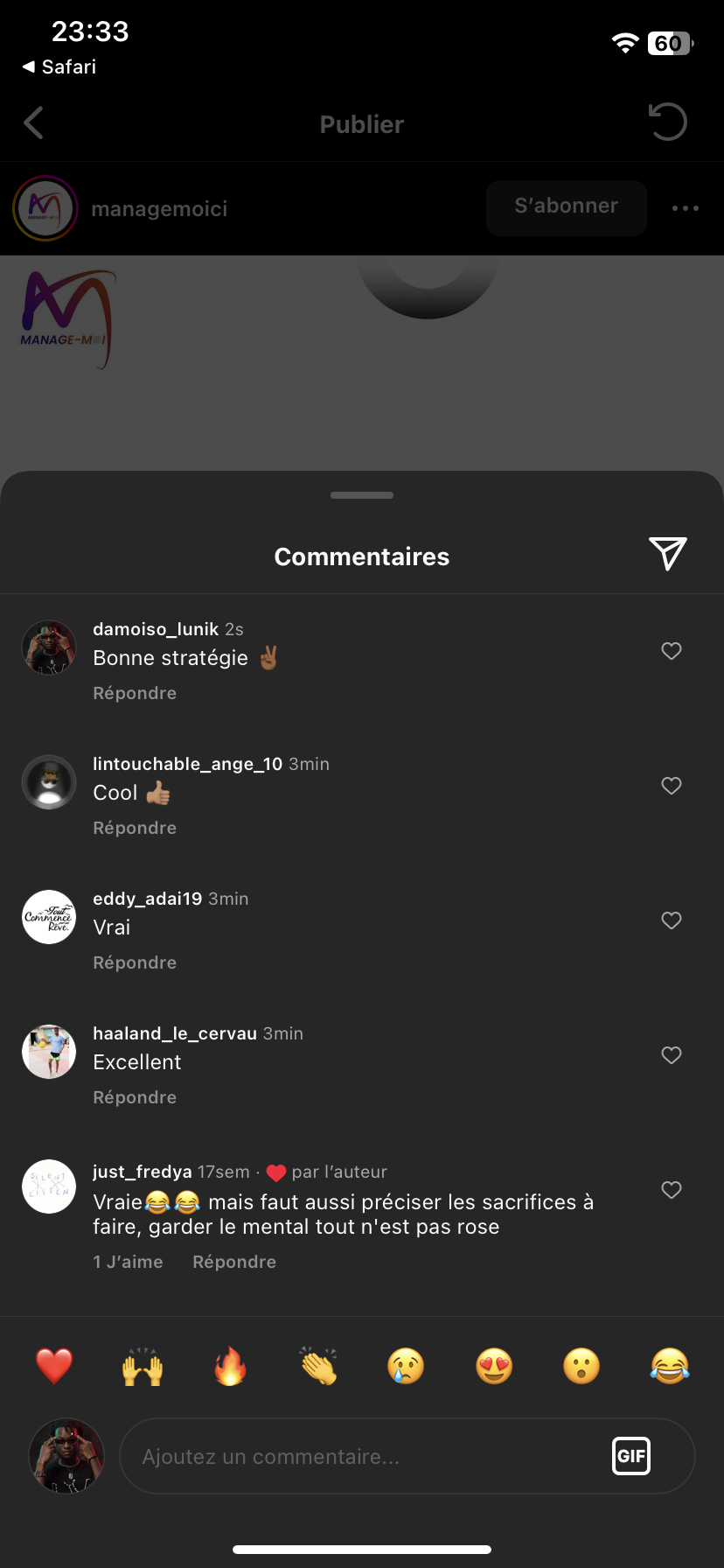Tap the back chevron arrow
The width and height of the screenshot is (724, 1568).
[x=34, y=123]
